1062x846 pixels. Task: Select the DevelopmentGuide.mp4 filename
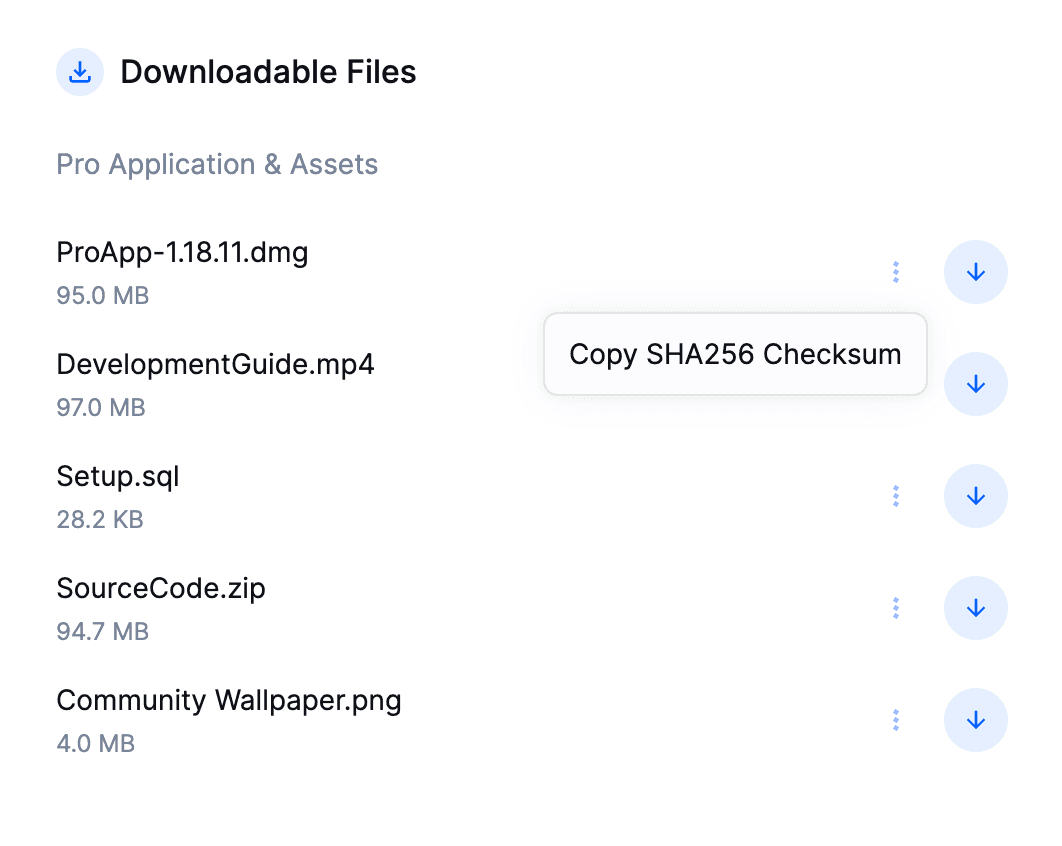pos(215,364)
